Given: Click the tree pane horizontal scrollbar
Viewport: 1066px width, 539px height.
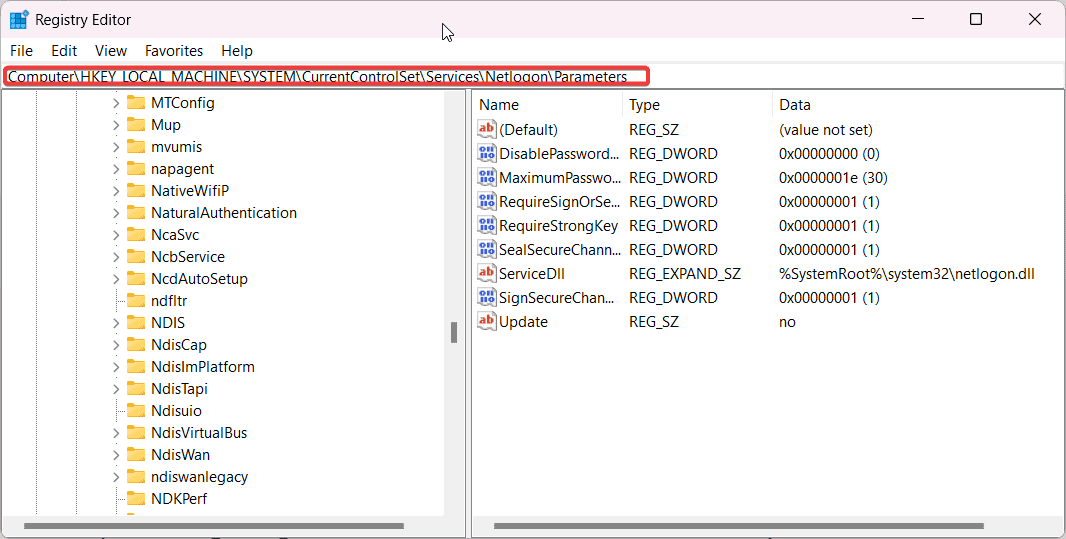Looking at the screenshot, I should coord(214,526).
